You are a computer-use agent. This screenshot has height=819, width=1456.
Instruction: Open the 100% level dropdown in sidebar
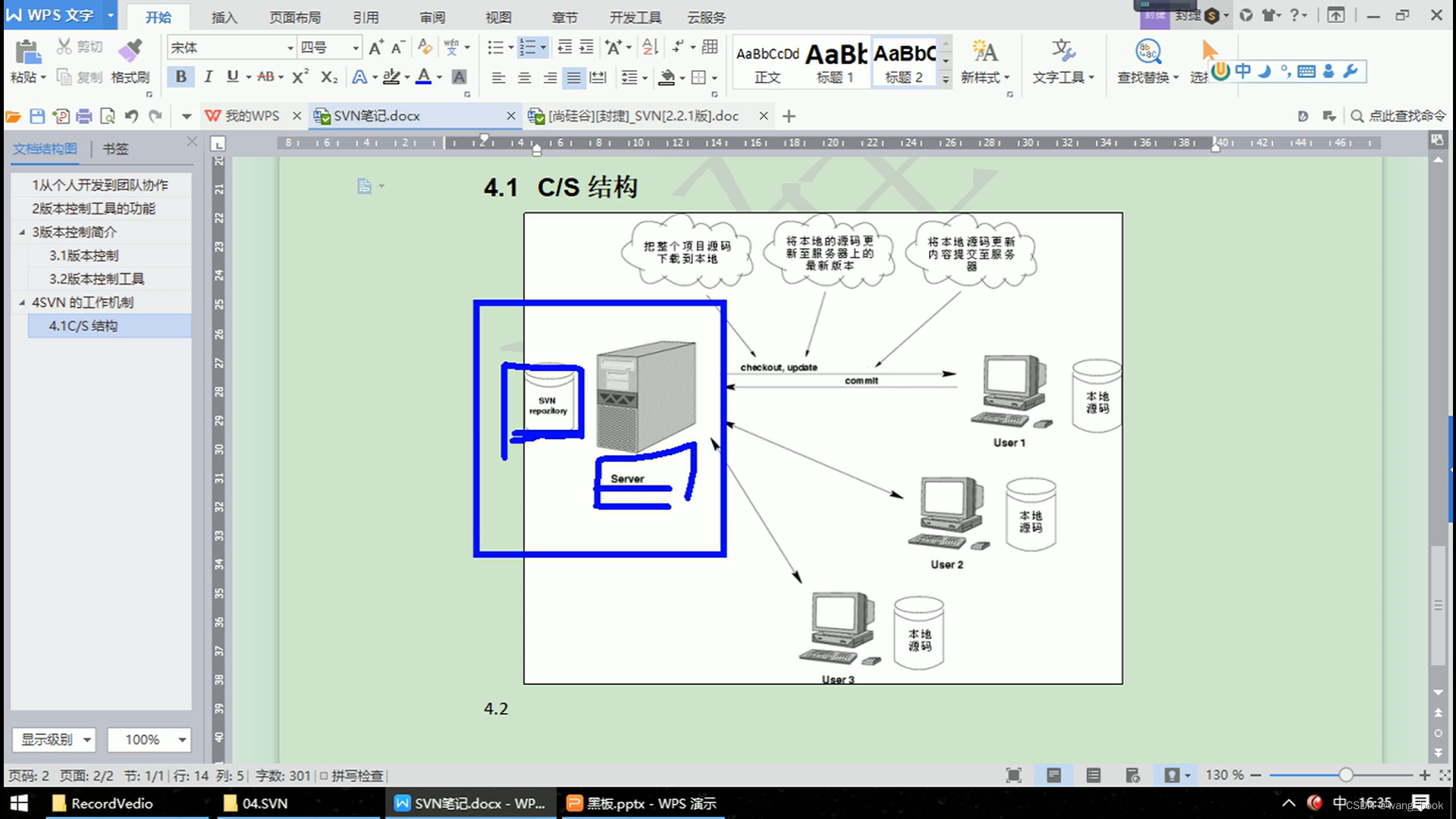coord(182,739)
